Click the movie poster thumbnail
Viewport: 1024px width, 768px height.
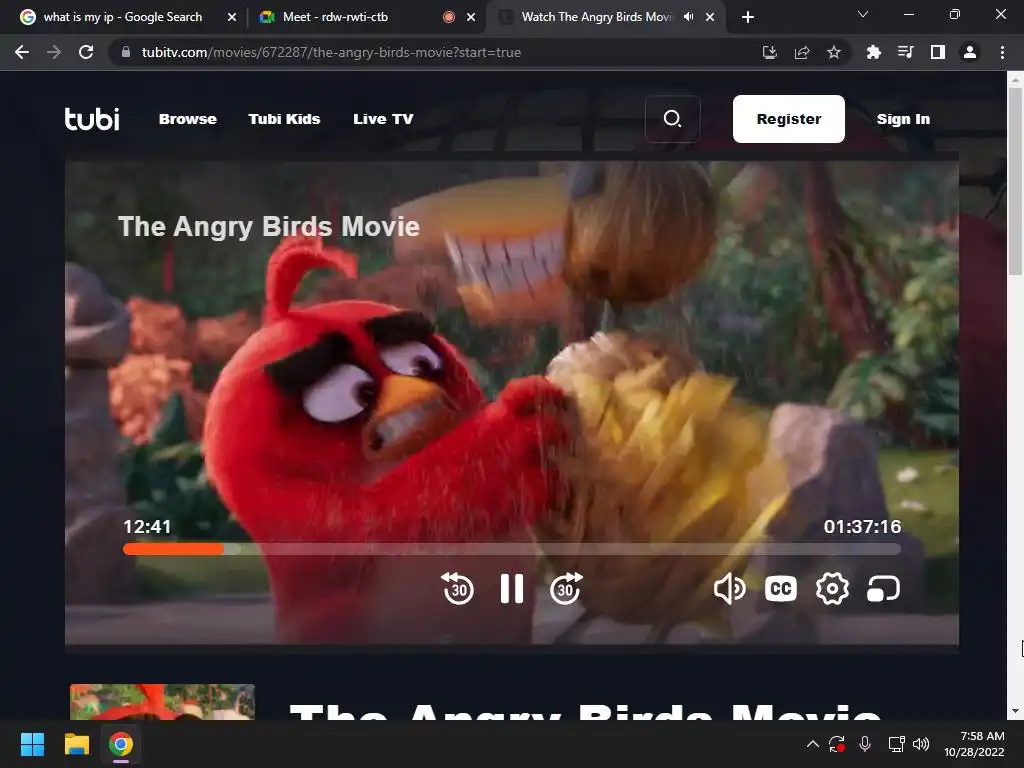pyautogui.click(x=162, y=701)
